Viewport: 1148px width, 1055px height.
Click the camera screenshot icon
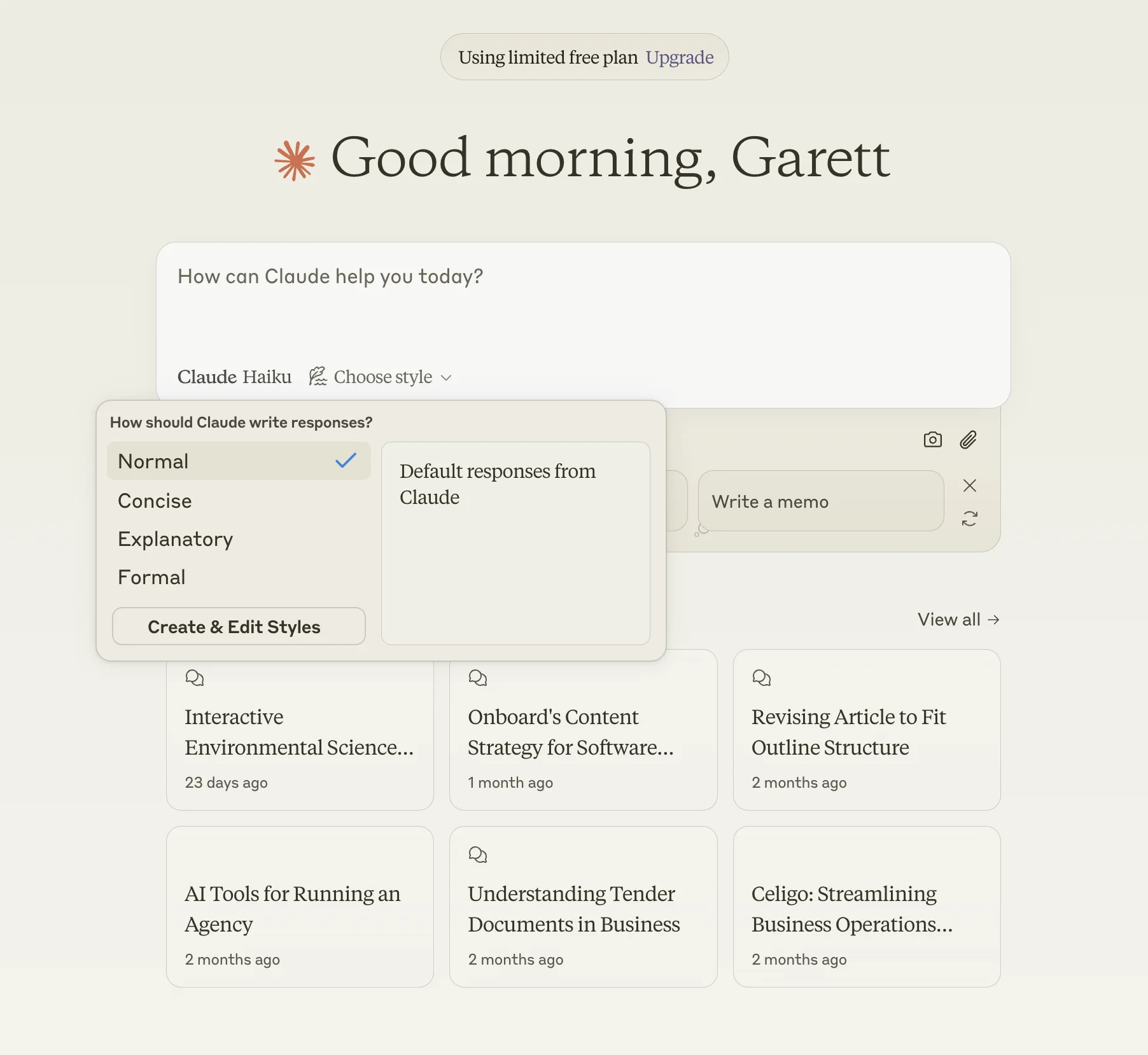pos(932,440)
